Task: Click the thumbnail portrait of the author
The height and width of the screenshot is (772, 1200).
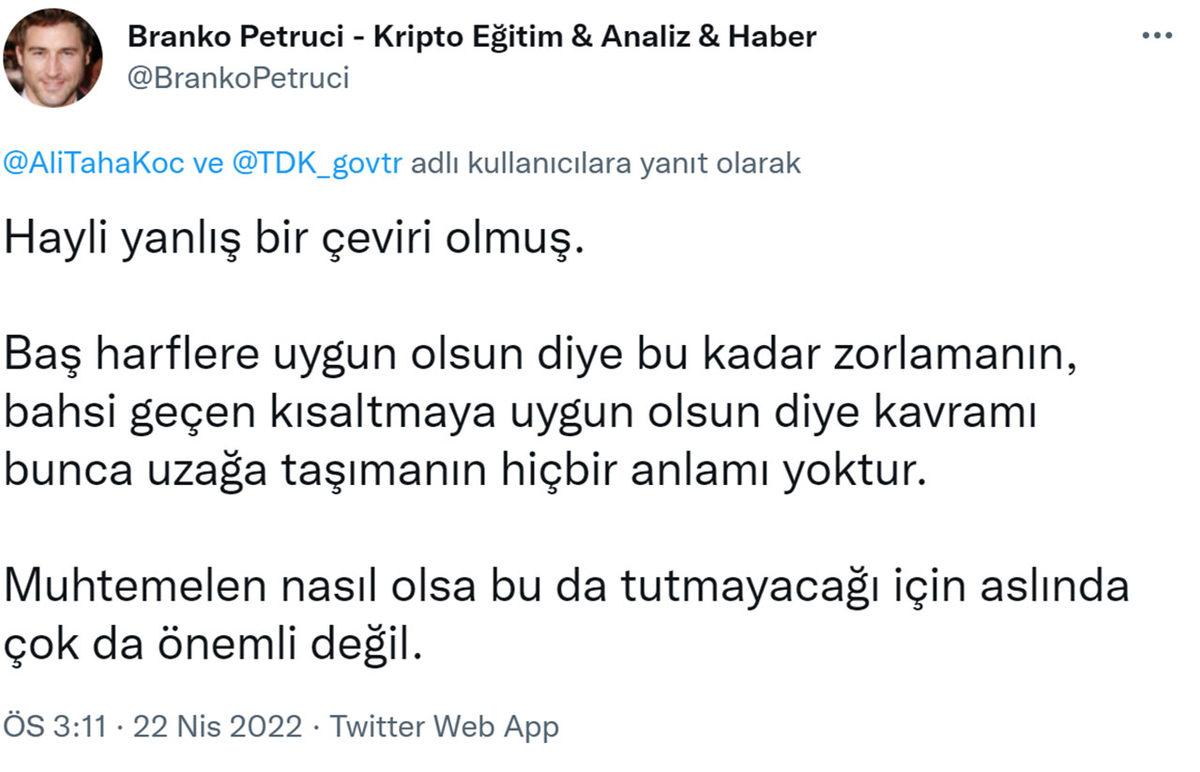Action: tap(53, 53)
